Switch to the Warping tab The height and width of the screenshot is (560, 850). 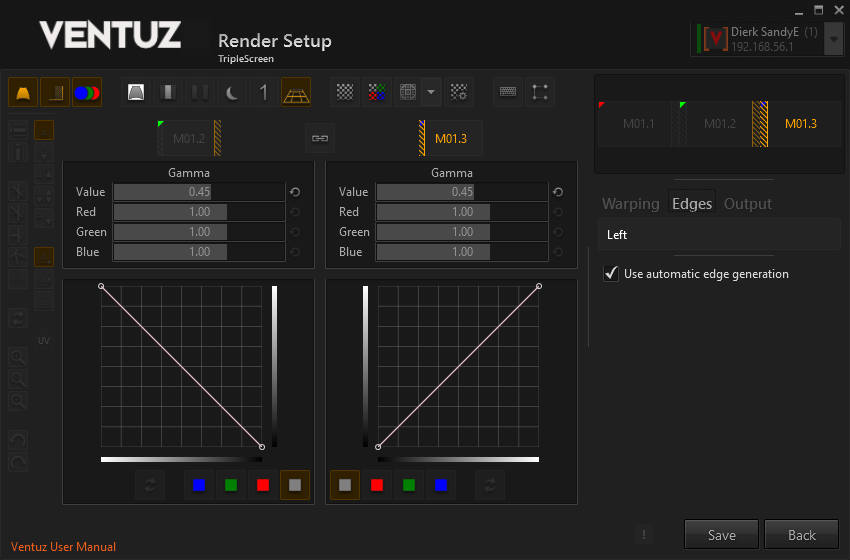(630, 204)
